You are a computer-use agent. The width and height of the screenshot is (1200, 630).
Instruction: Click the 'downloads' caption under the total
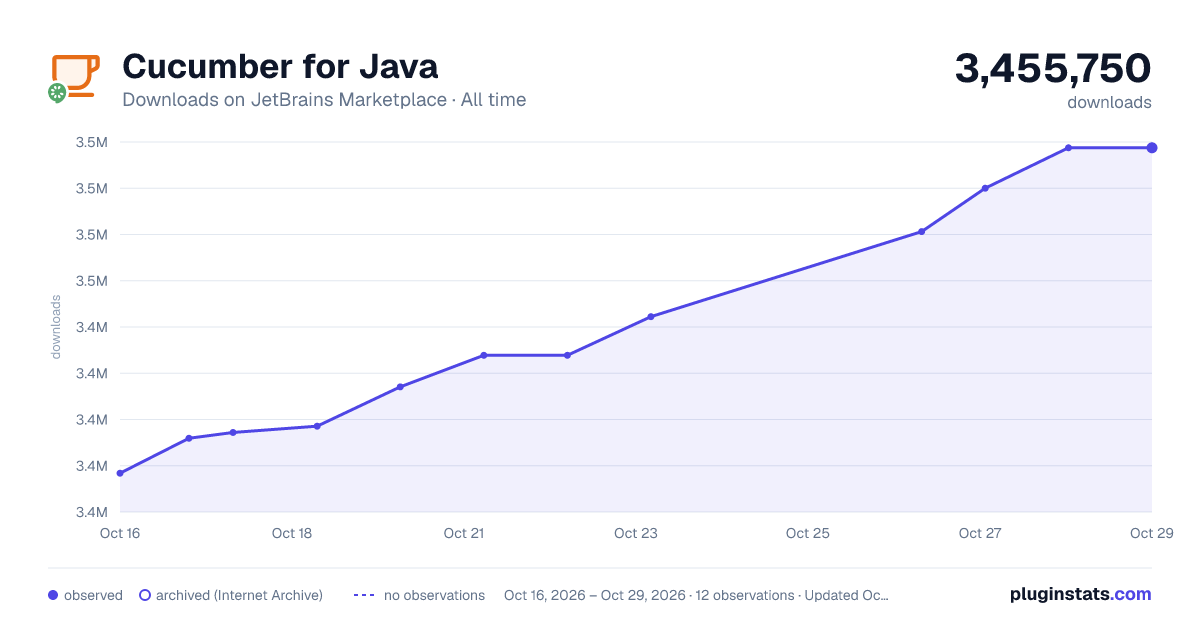pyautogui.click(x=1109, y=102)
